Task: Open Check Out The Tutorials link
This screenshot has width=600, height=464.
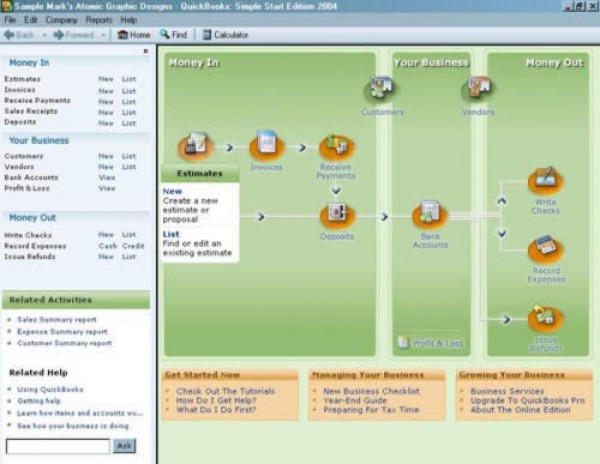Action: click(x=225, y=391)
